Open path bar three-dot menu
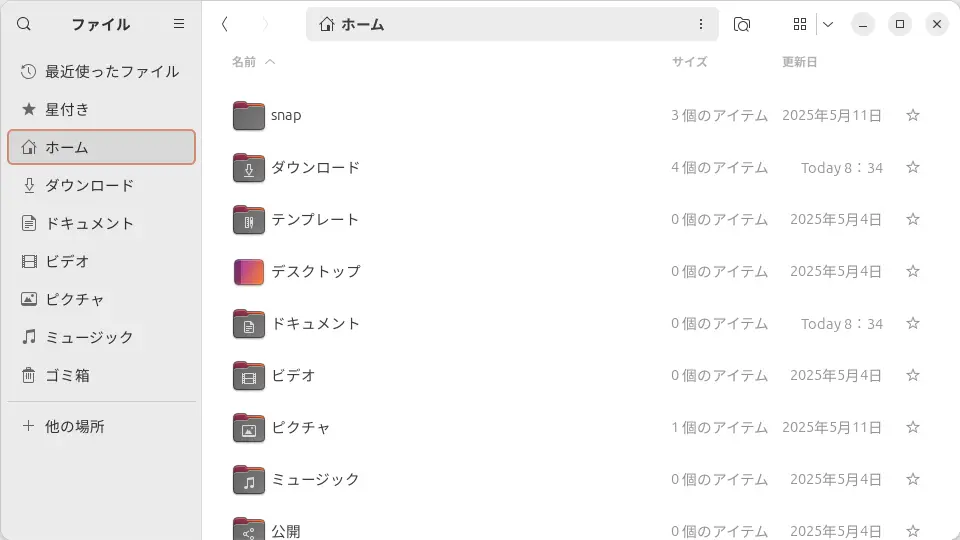The image size is (960, 540). pyautogui.click(x=701, y=24)
